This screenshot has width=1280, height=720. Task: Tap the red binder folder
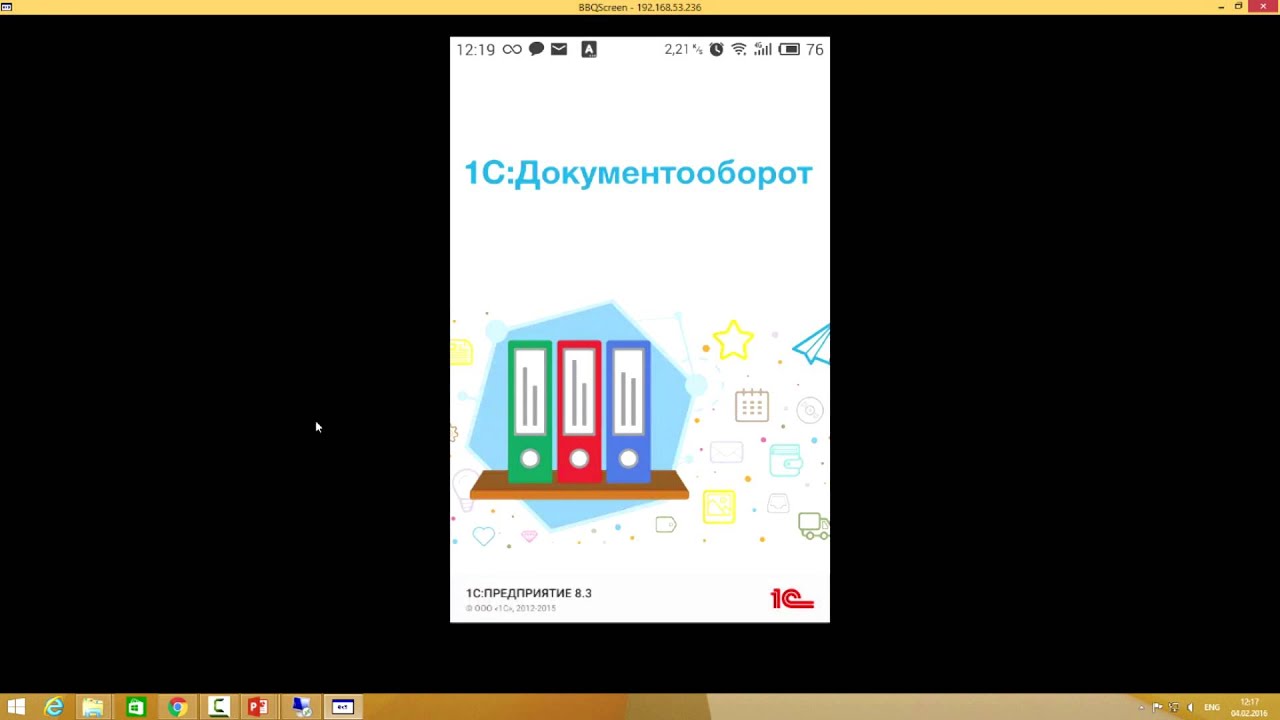(579, 412)
